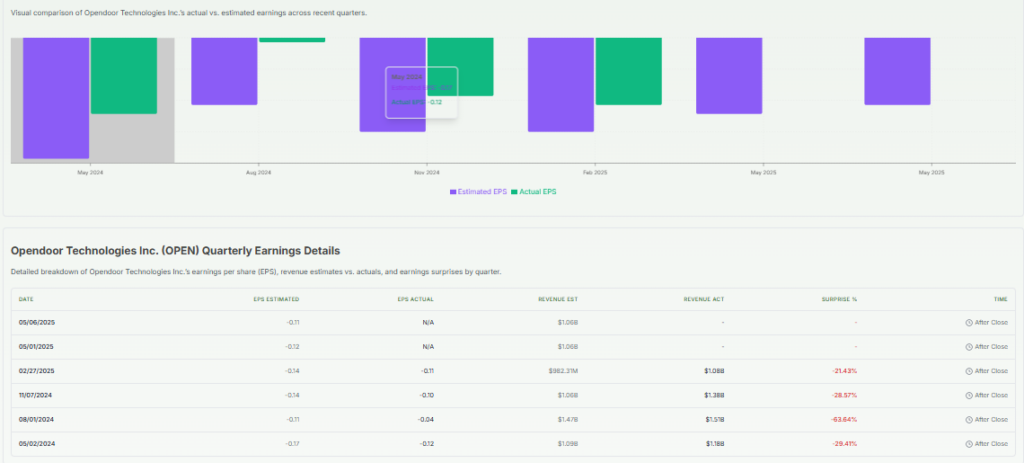Click the -63.64% surprise value
This screenshot has height=463, width=1024.
pos(844,419)
